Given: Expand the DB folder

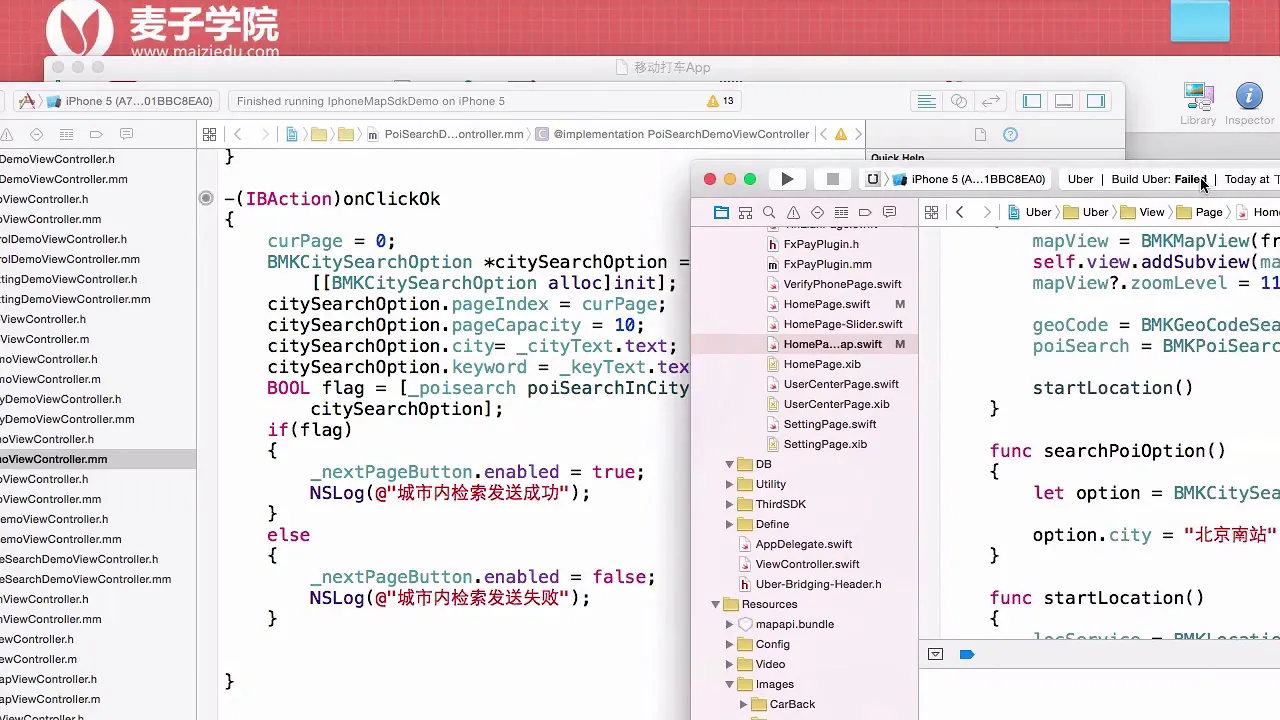Looking at the screenshot, I should coord(729,464).
